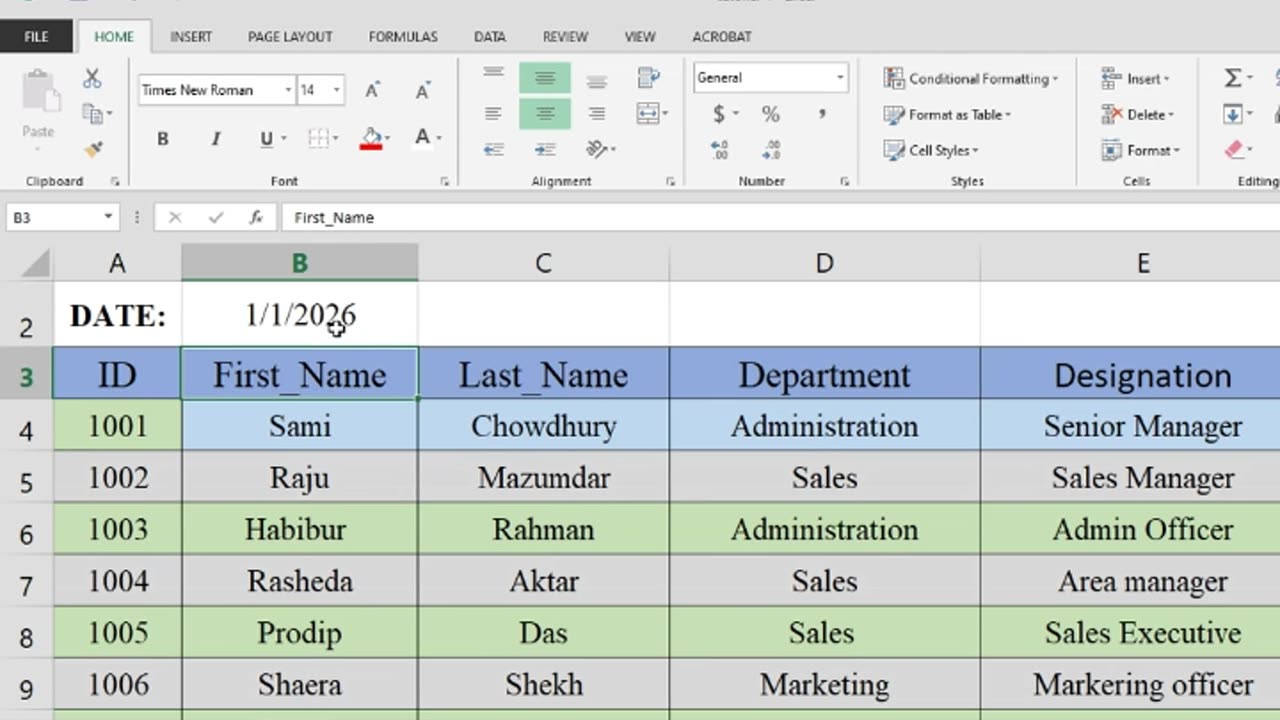Toggle Middle Align

[545, 78]
